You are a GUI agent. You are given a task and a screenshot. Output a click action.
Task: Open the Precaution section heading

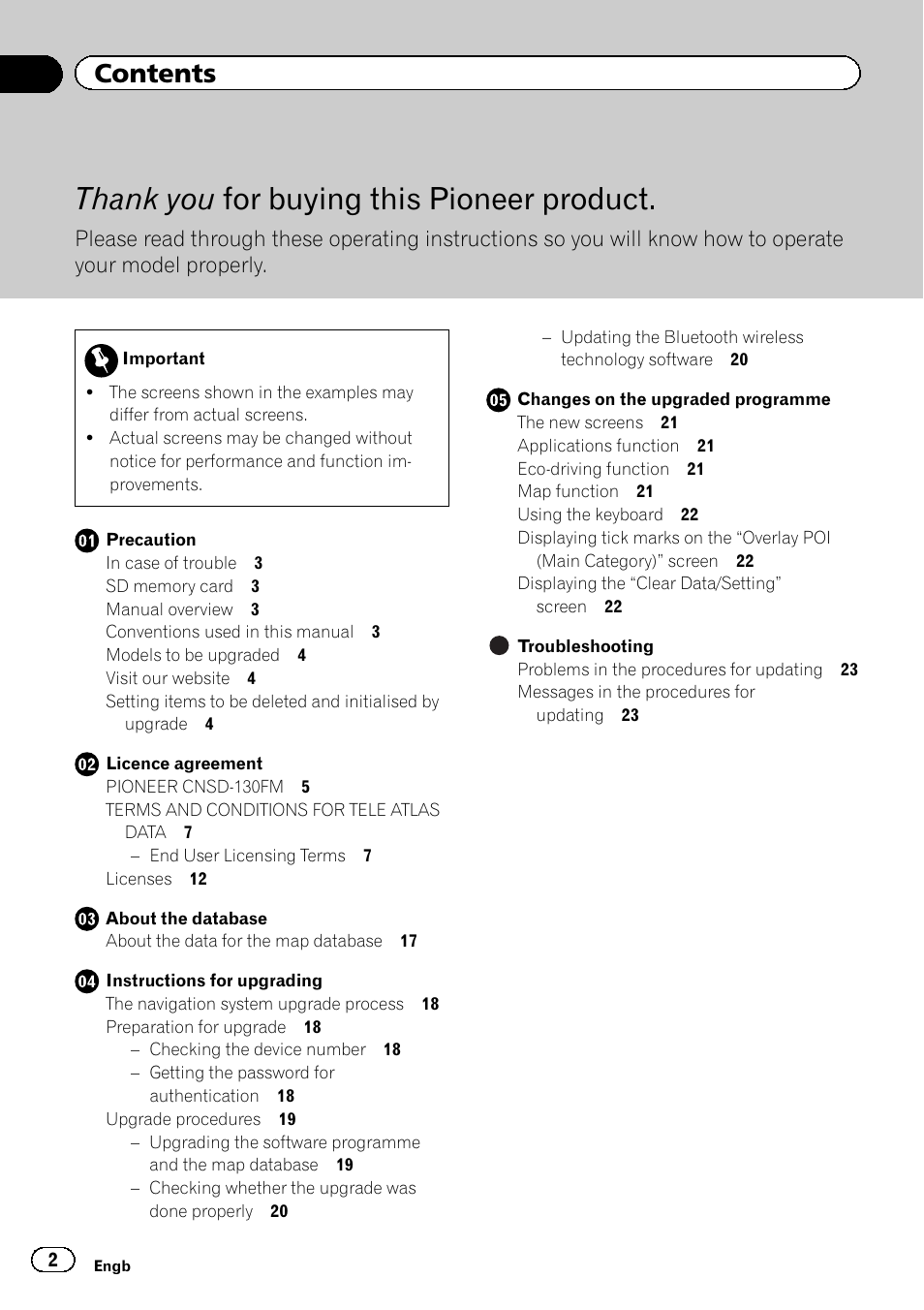point(151,540)
